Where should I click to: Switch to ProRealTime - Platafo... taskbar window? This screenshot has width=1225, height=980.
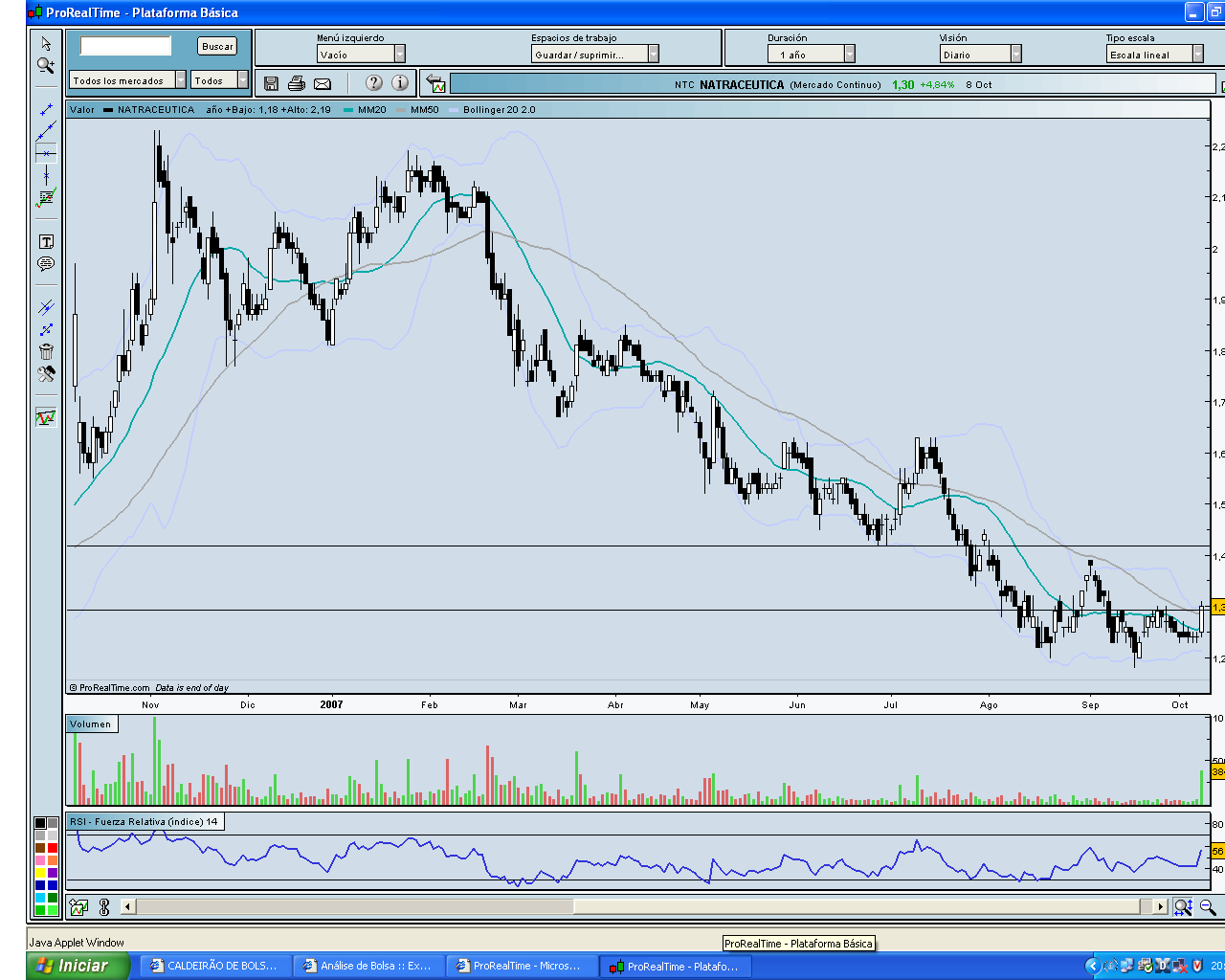pyautogui.click(x=674, y=966)
